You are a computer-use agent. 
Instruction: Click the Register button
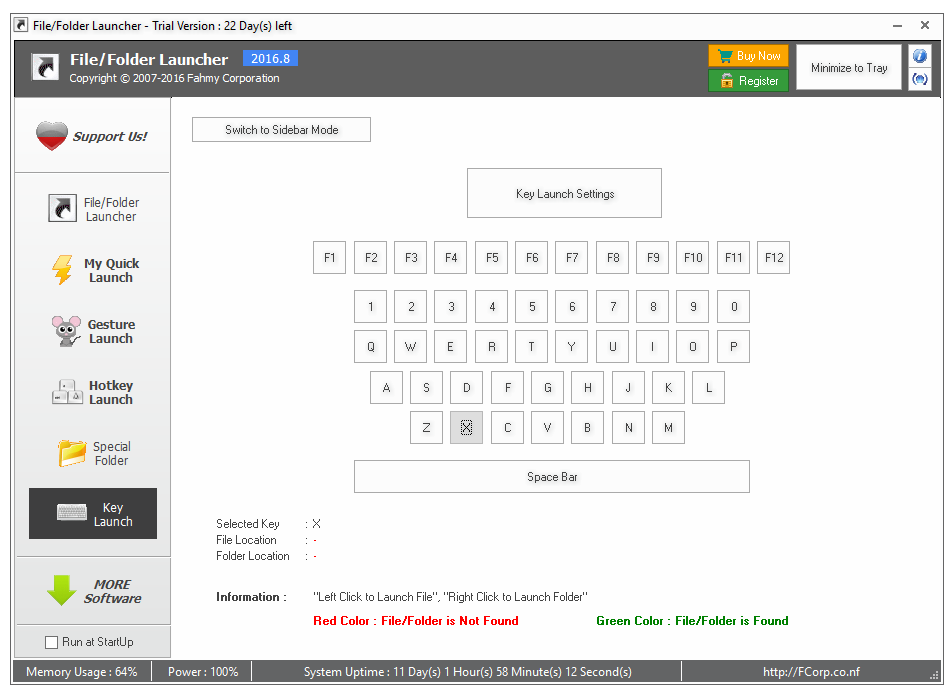coord(748,81)
